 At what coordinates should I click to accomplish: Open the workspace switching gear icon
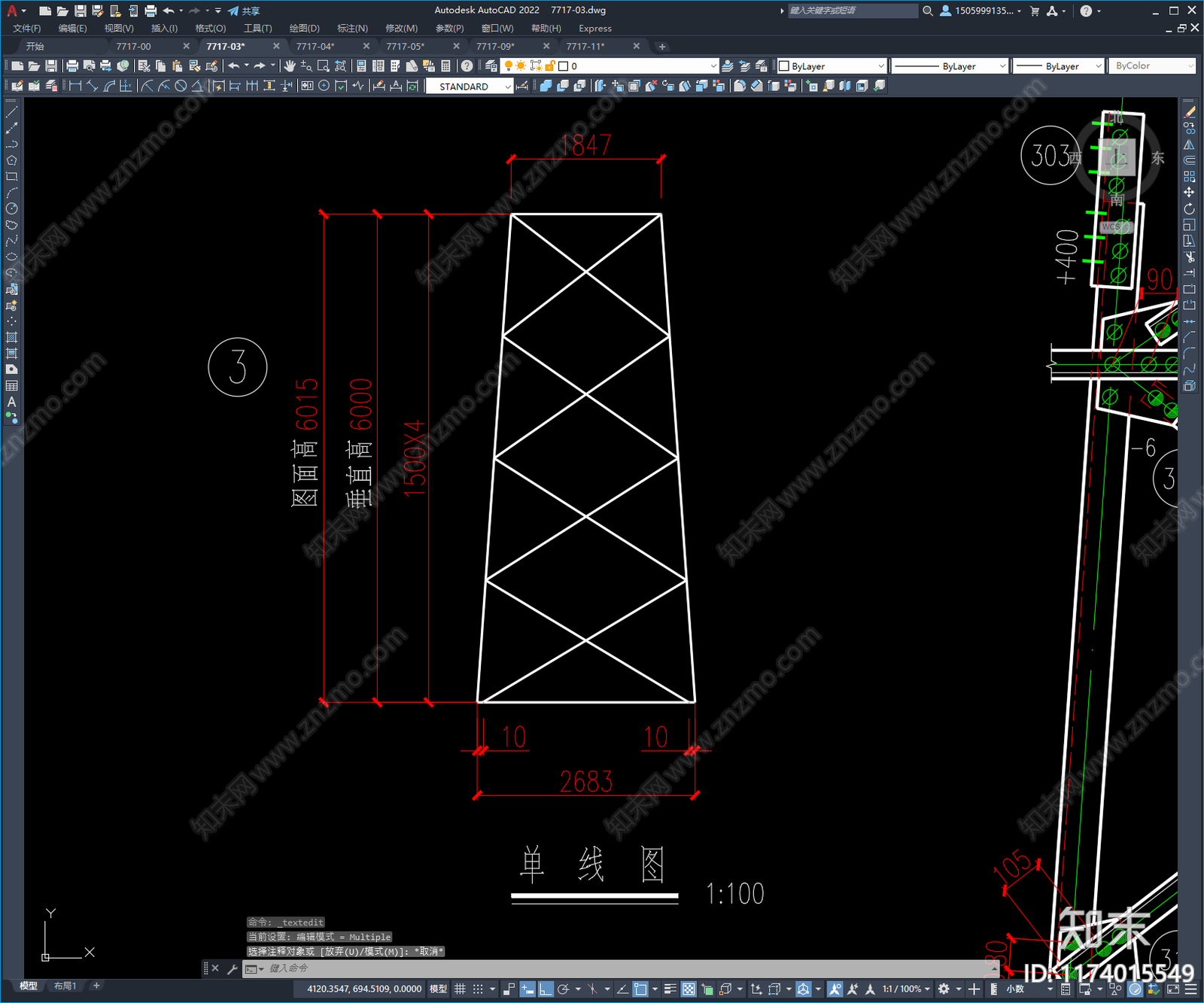pos(944,989)
